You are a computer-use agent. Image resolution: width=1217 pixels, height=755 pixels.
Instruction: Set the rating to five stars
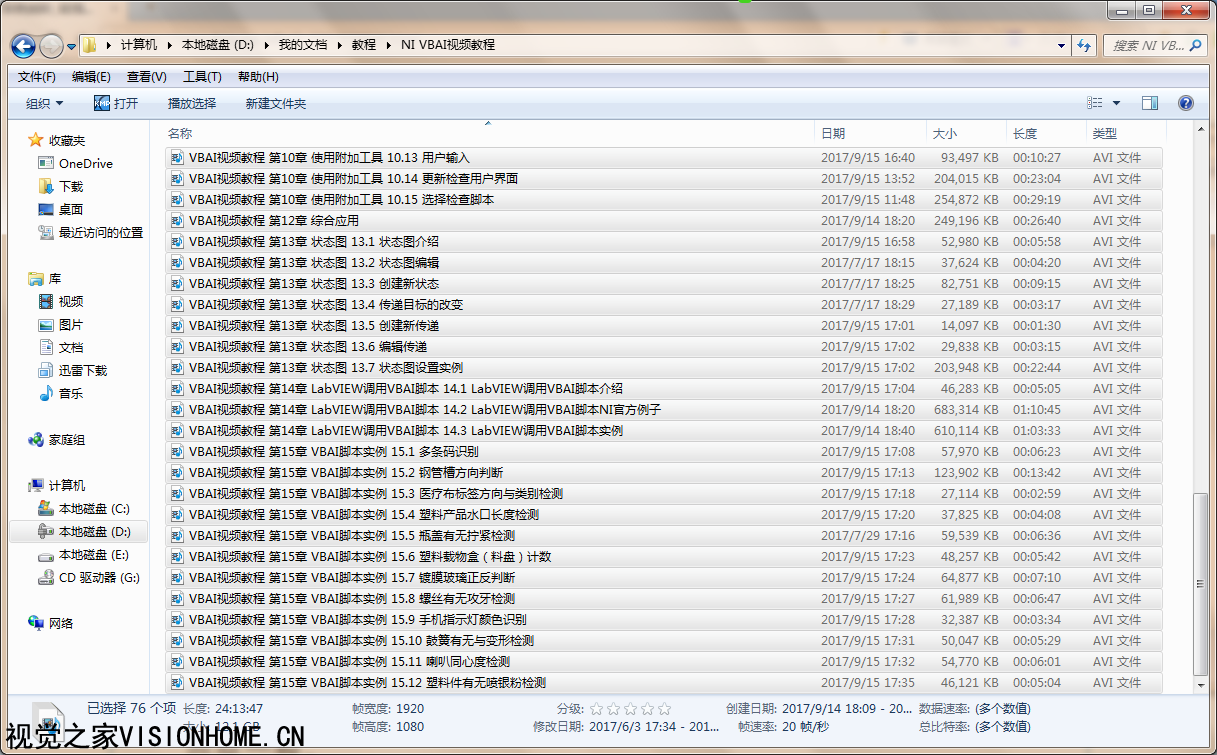pyautogui.click(x=664, y=708)
